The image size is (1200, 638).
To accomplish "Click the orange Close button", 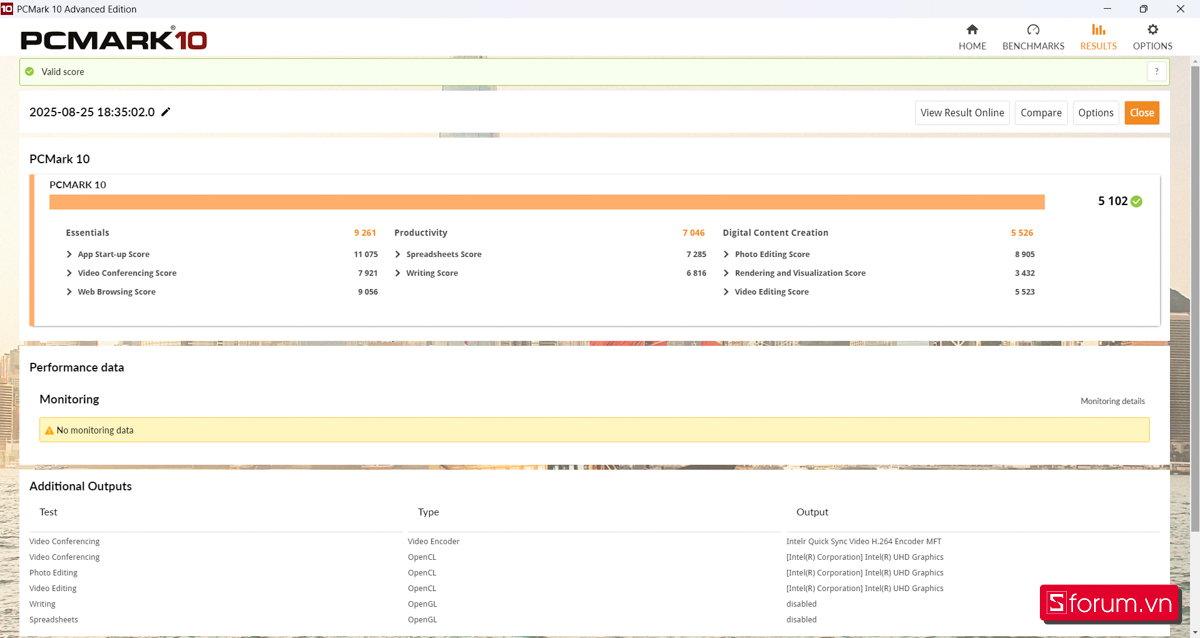I will [1142, 113].
